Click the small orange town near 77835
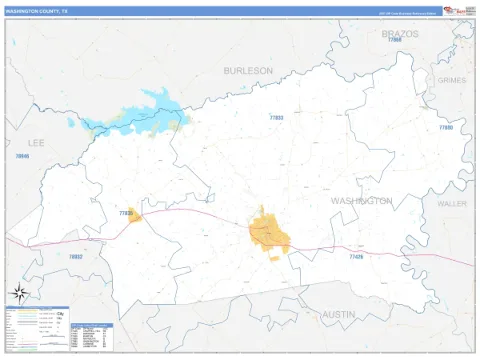The height and width of the screenshot is (360, 480). [135, 215]
